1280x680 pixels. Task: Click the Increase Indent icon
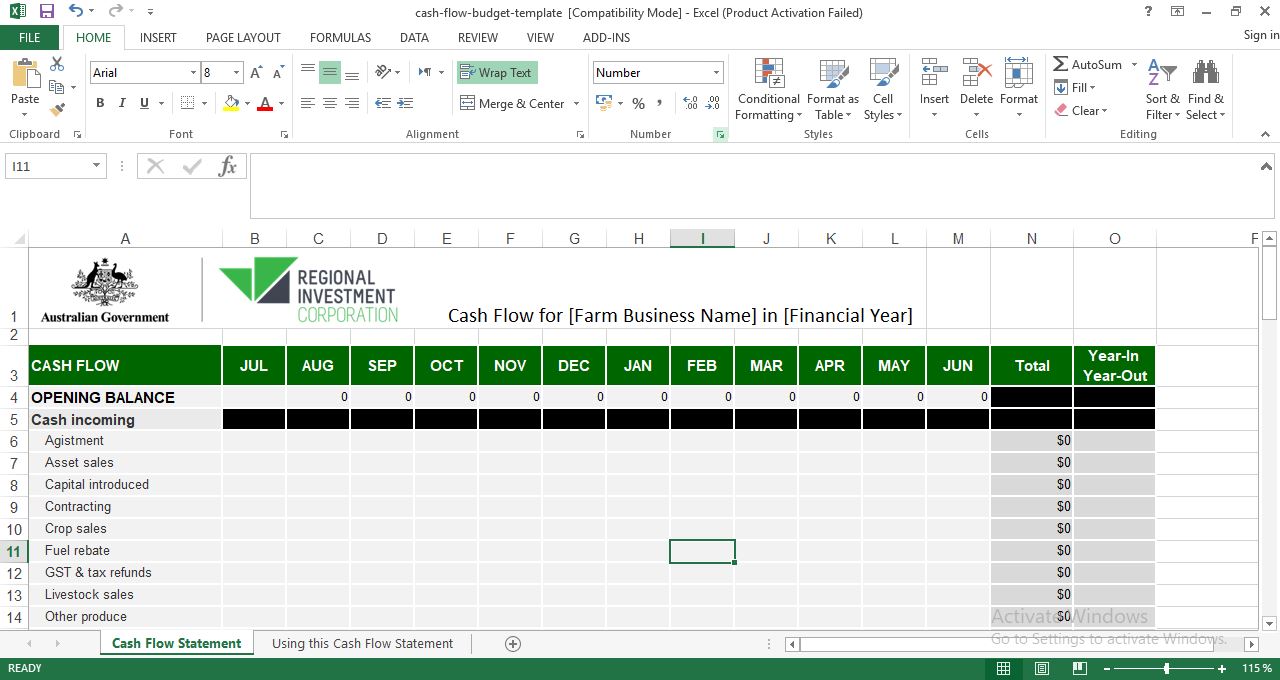pos(405,103)
